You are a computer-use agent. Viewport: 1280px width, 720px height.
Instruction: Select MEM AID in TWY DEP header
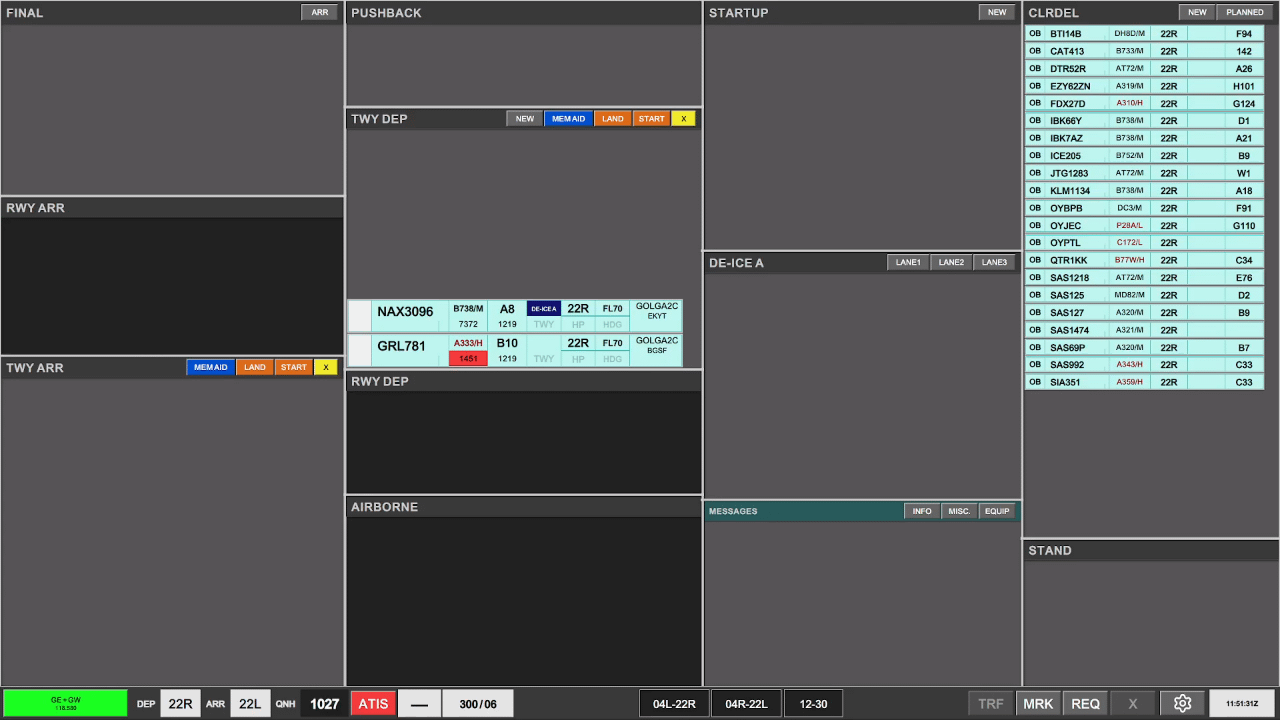(569, 119)
